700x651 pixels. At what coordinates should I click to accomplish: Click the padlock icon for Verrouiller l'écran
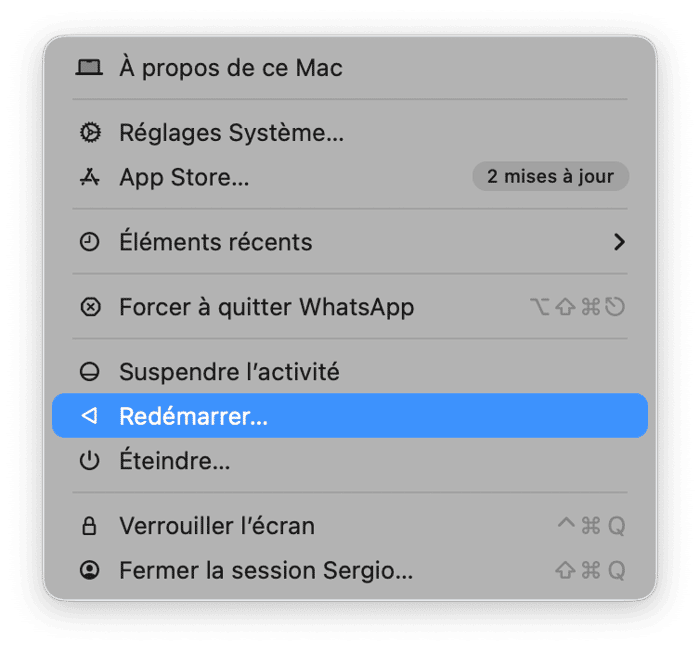pos(90,526)
